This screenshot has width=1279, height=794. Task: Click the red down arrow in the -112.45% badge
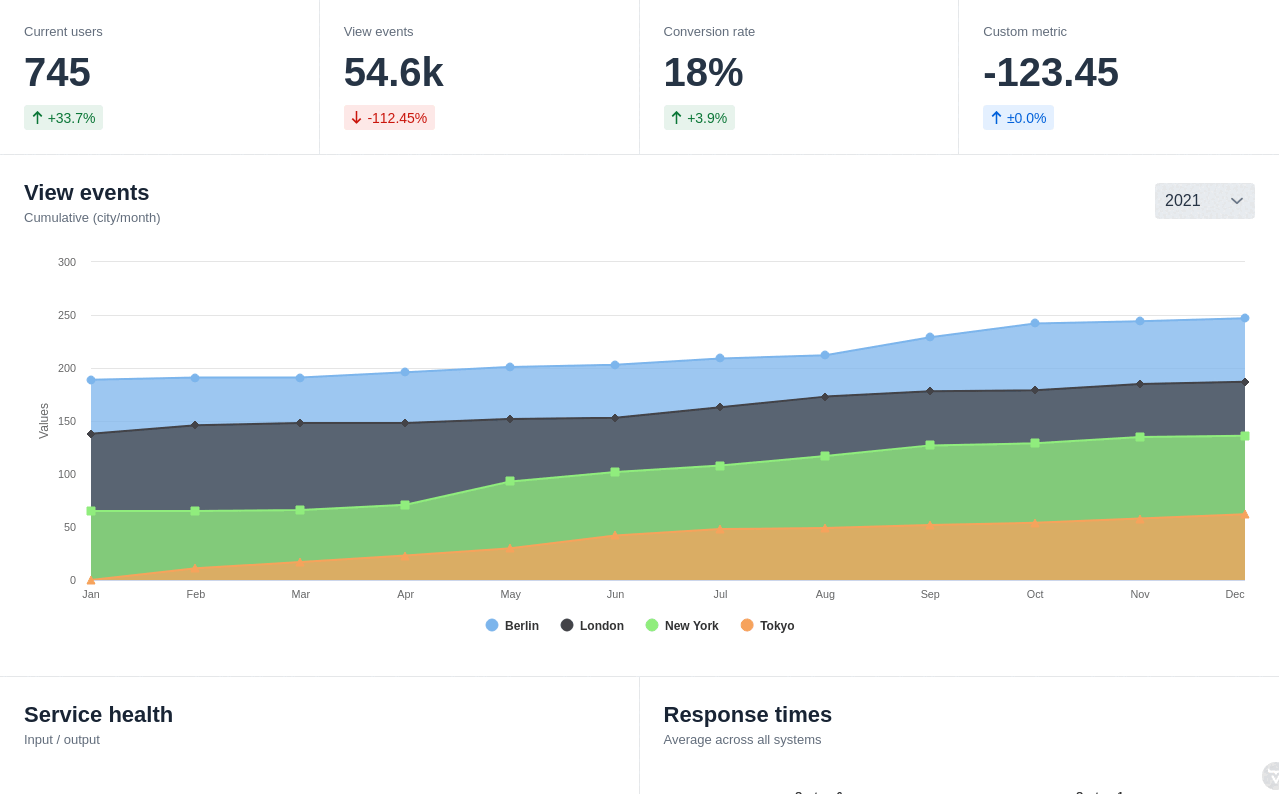[357, 117]
